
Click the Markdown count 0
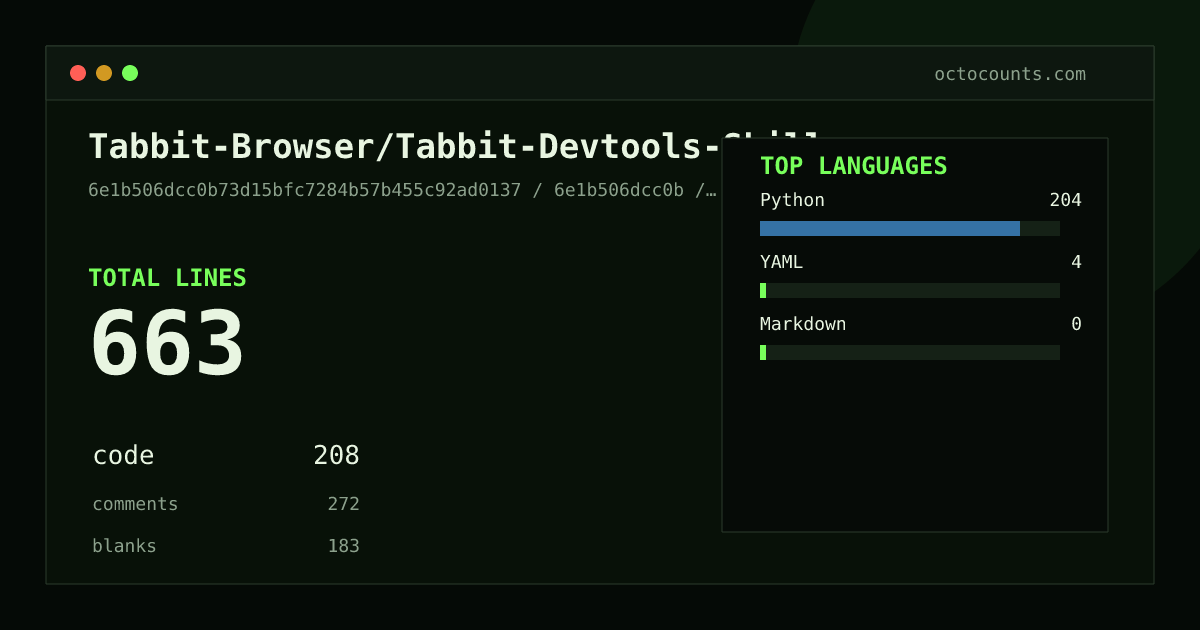coord(1076,324)
